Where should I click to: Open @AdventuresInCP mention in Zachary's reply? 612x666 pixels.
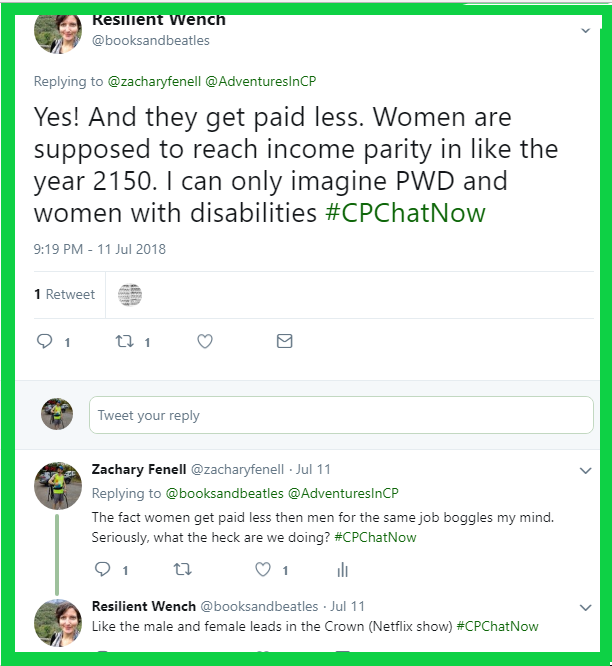pos(343,493)
